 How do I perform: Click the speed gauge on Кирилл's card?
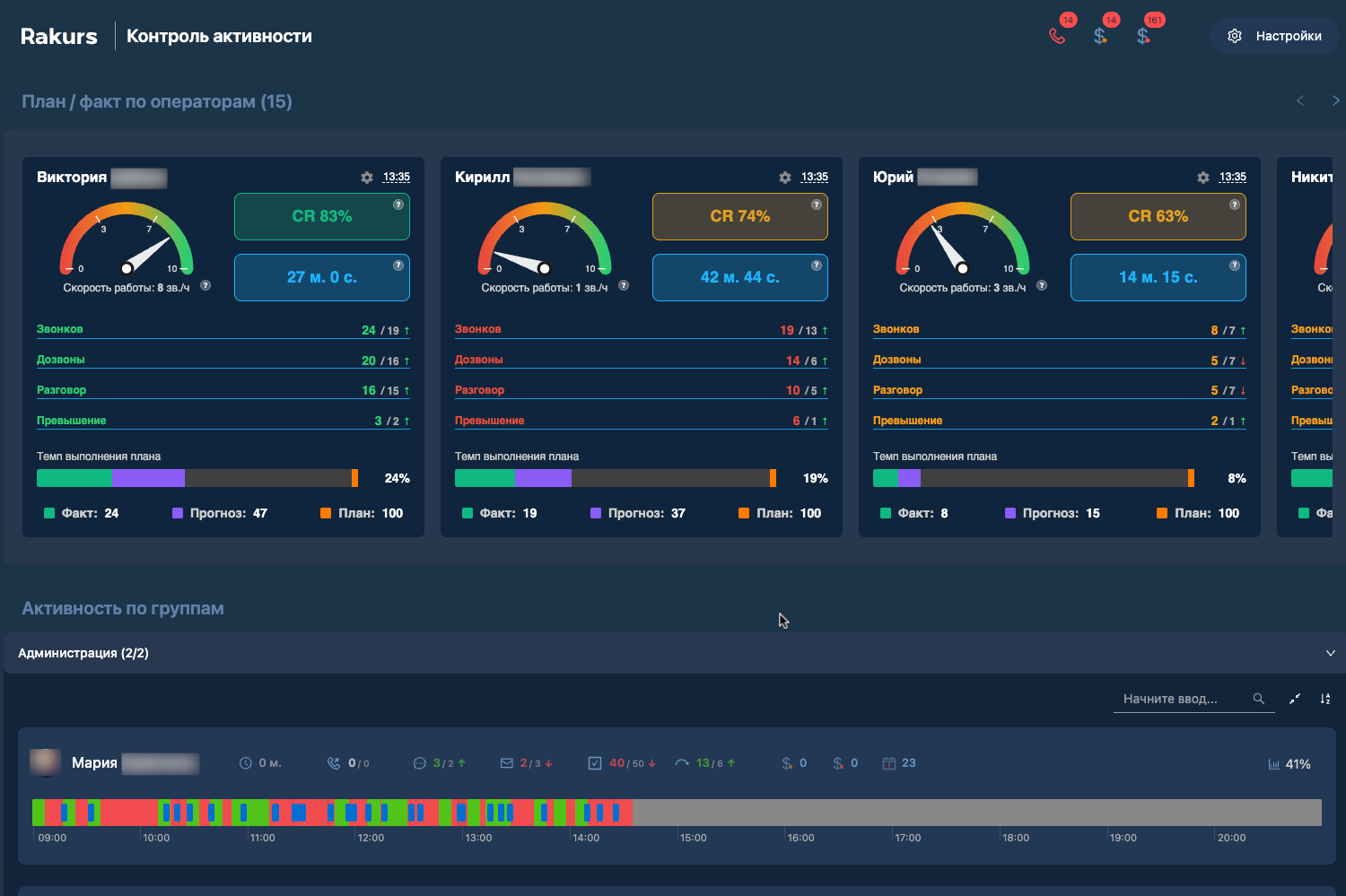pos(545,239)
